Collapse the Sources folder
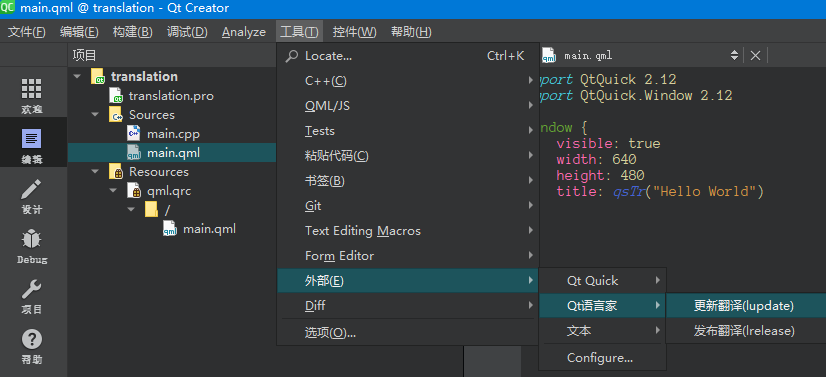The image size is (826, 377). 95,114
